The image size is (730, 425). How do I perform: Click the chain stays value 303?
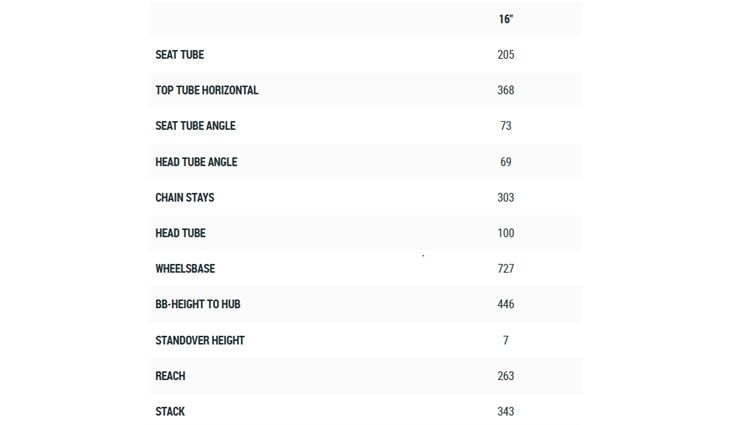[x=506, y=198]
